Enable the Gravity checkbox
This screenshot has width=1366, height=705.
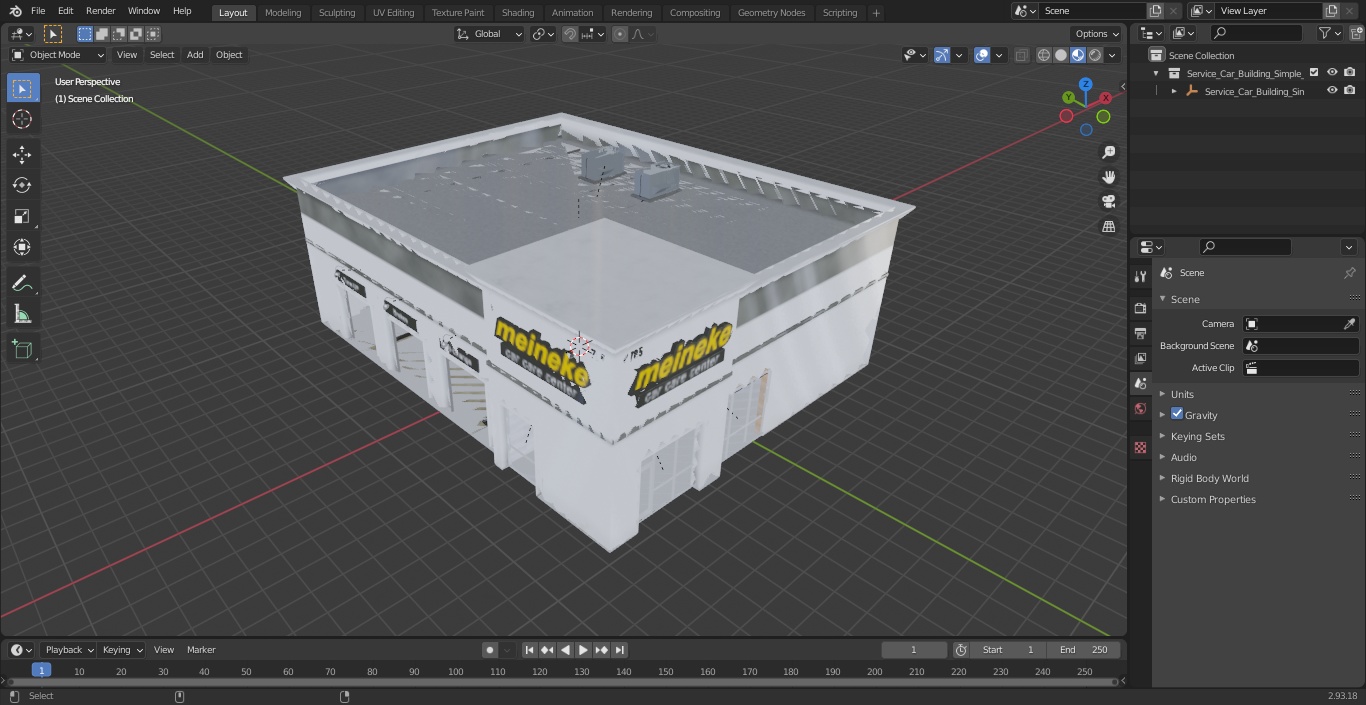point(1177,414)
